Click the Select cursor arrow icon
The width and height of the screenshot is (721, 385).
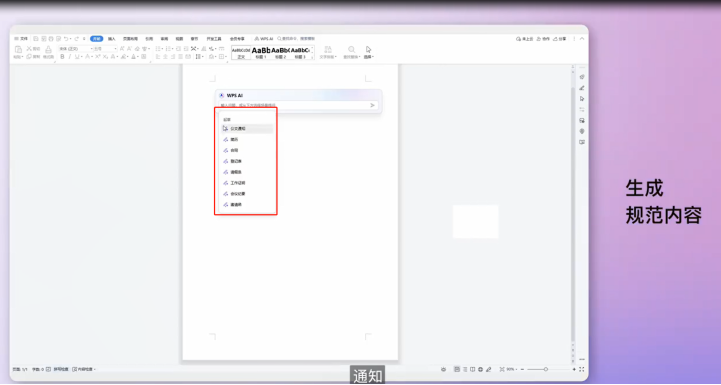[368, 50]
